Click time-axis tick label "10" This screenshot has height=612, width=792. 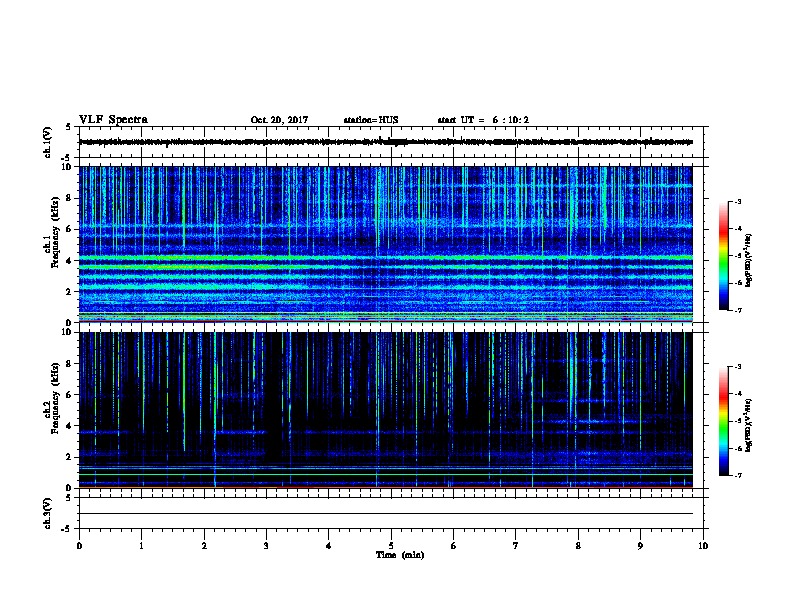click(703, 546)
